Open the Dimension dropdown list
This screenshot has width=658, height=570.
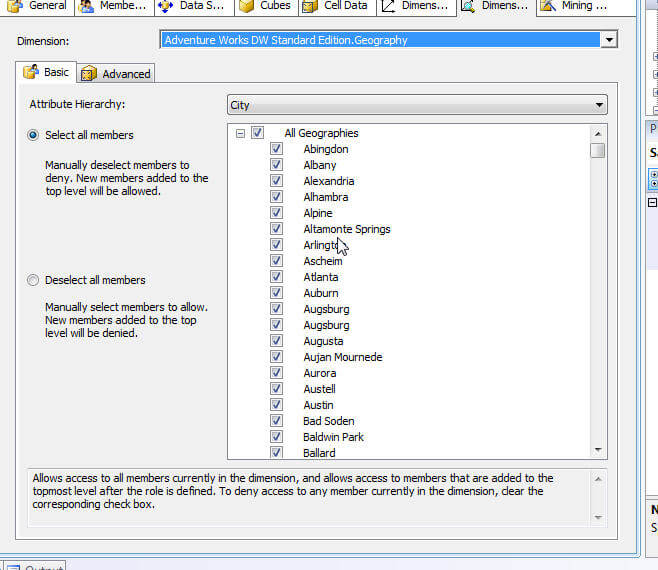click(609, 40)
